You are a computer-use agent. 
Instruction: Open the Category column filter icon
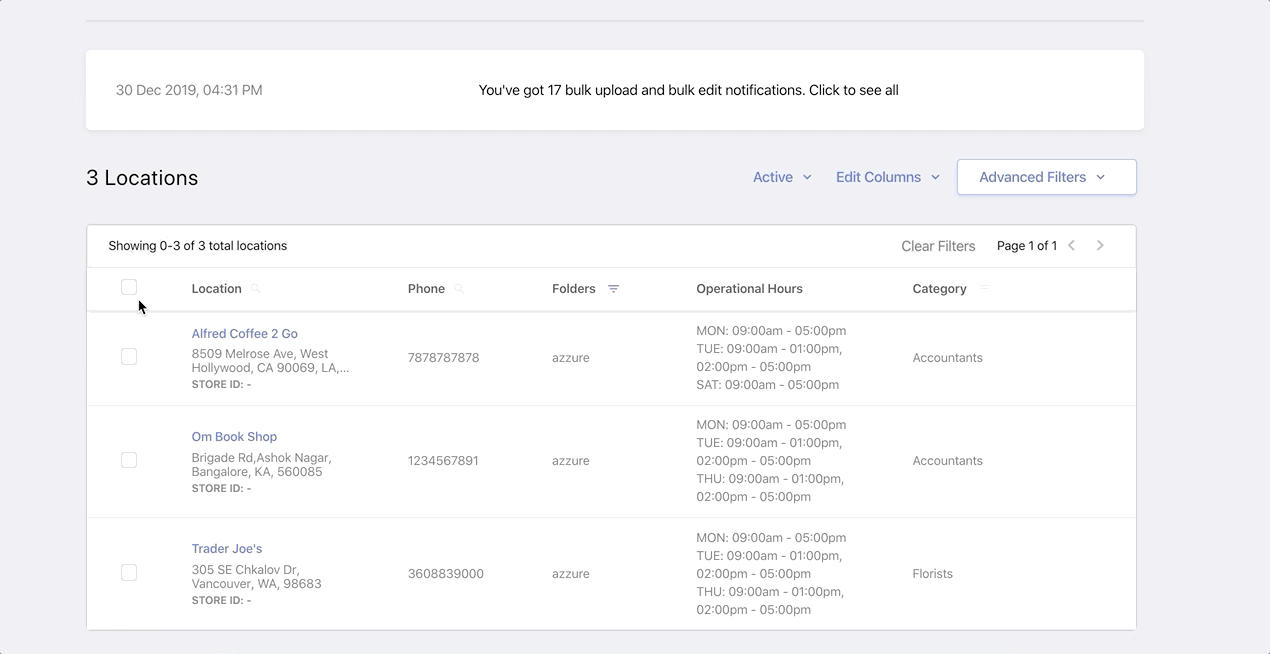(x=984, y=288)
